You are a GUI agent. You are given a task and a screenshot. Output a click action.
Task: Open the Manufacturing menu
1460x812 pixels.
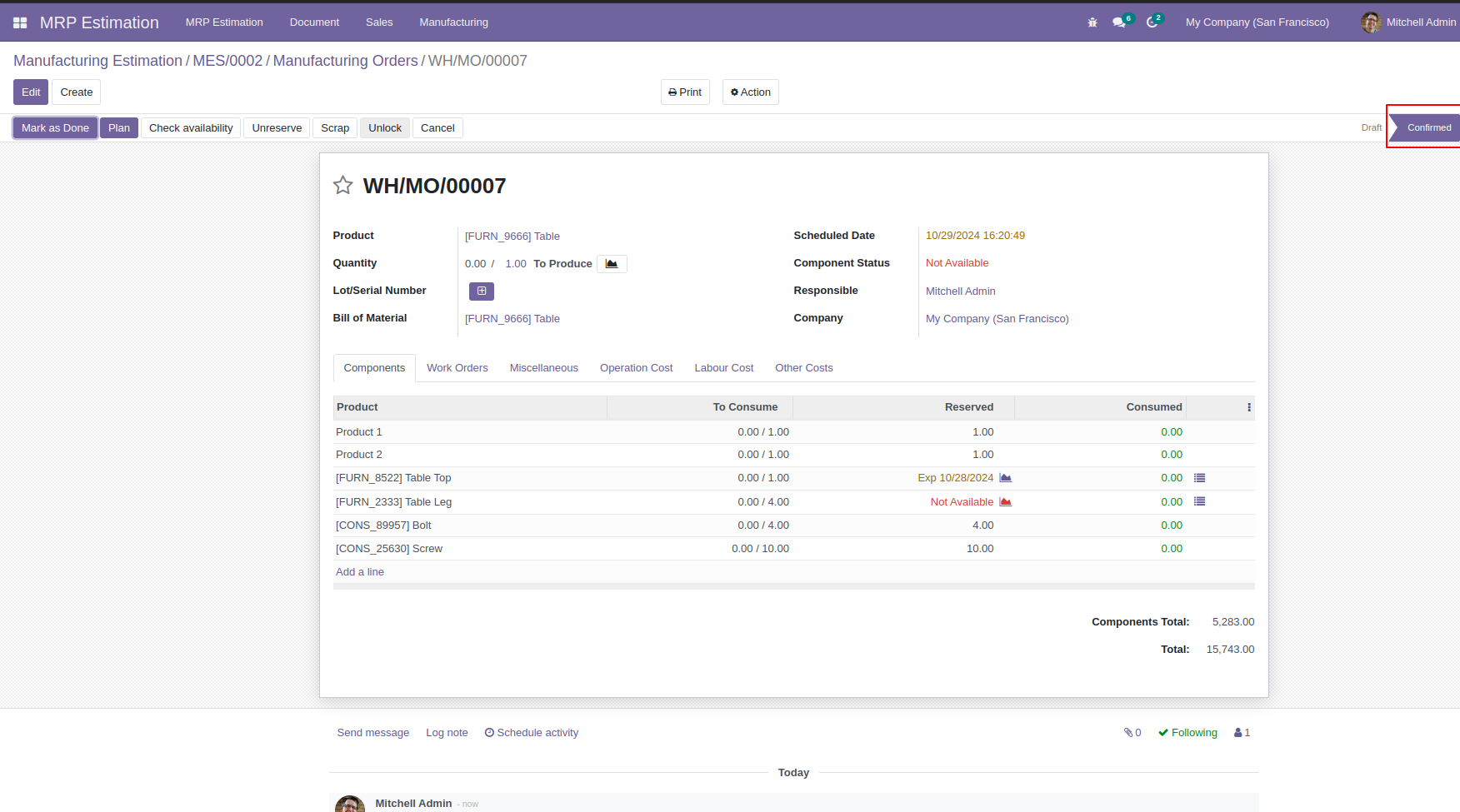(x=454, y=22)
